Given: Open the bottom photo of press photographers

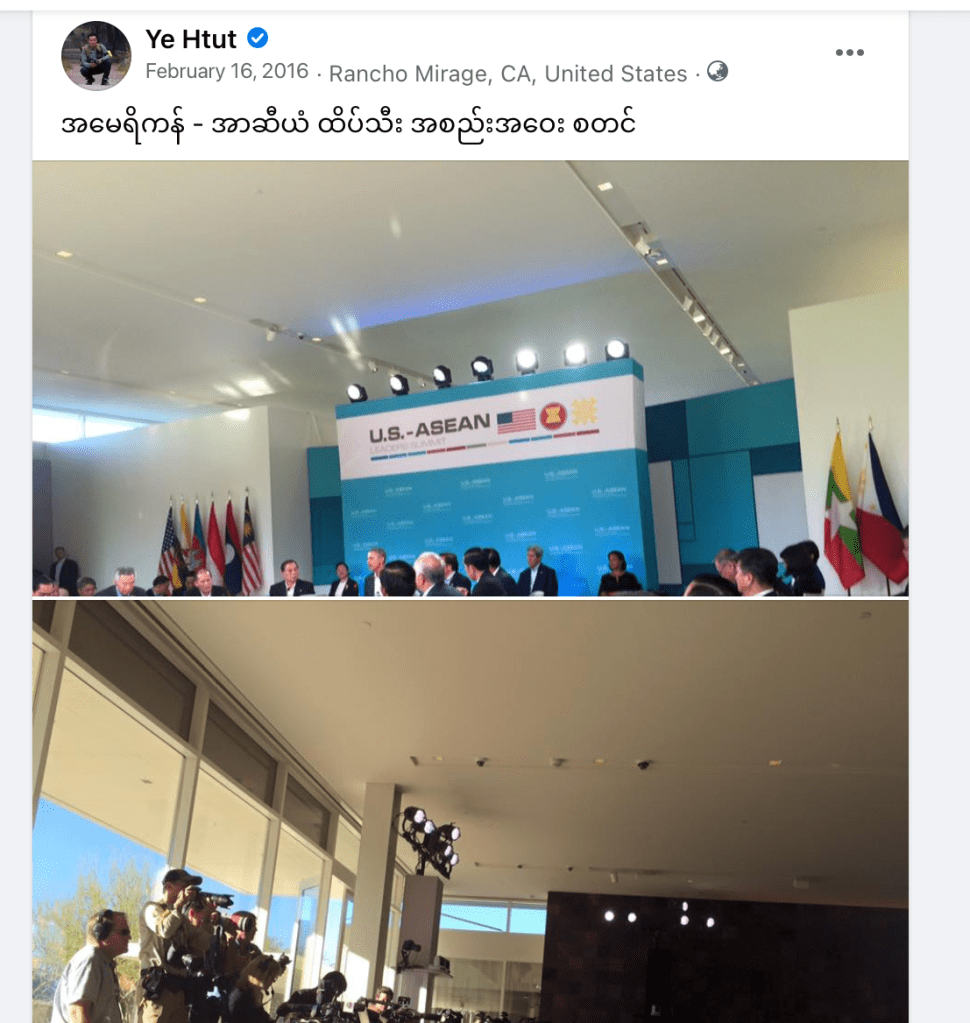Looking at the screenshot, I should click(470, 812).
